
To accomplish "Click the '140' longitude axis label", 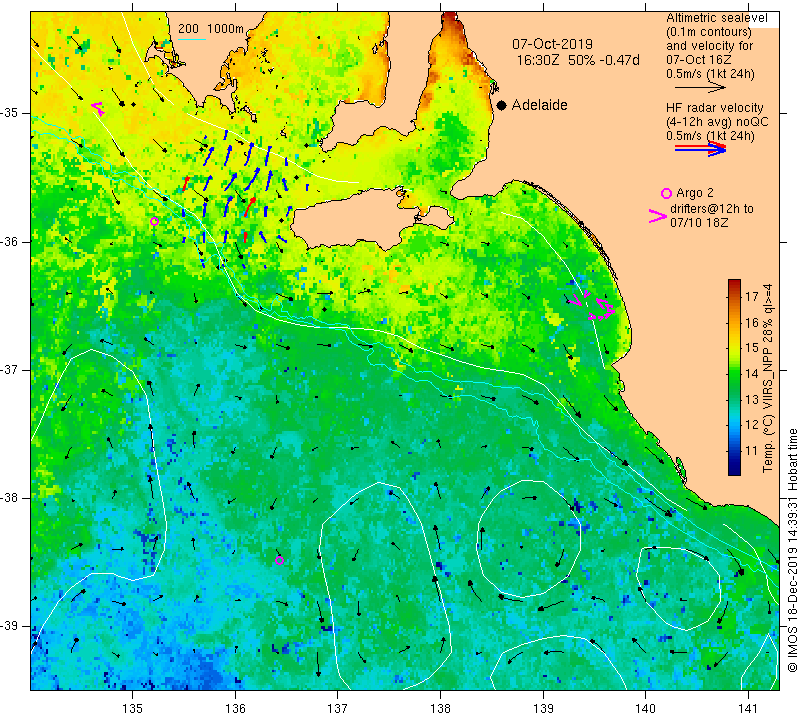I will tap(646, 708).
